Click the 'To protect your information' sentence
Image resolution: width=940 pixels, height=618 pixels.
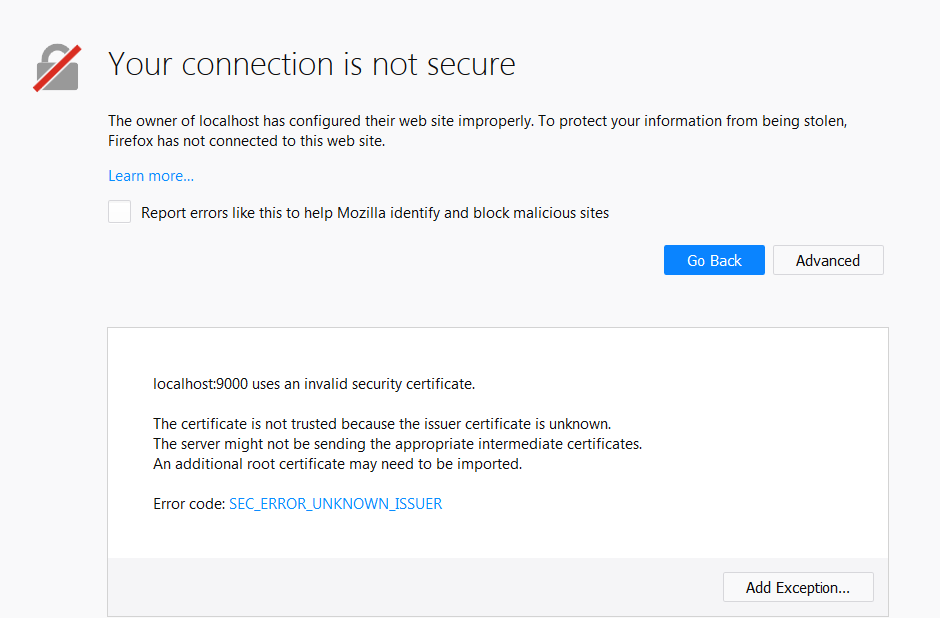click(x=692, y=121)
